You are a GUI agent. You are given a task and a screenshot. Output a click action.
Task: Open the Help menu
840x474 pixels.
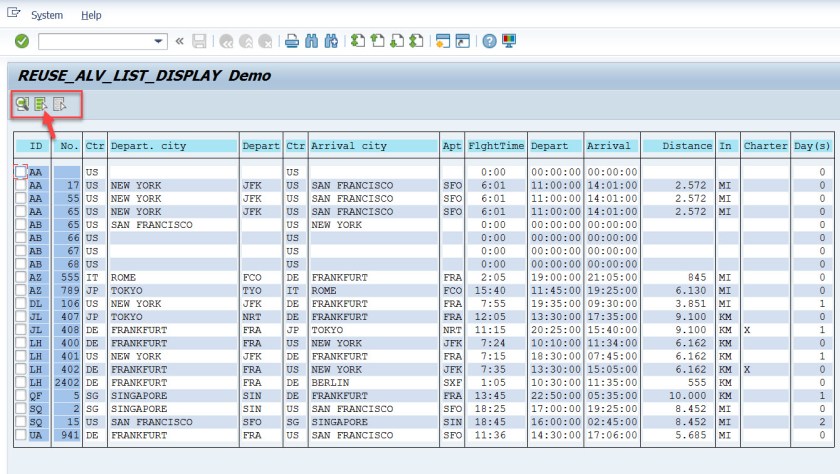[x=91, y=15]
